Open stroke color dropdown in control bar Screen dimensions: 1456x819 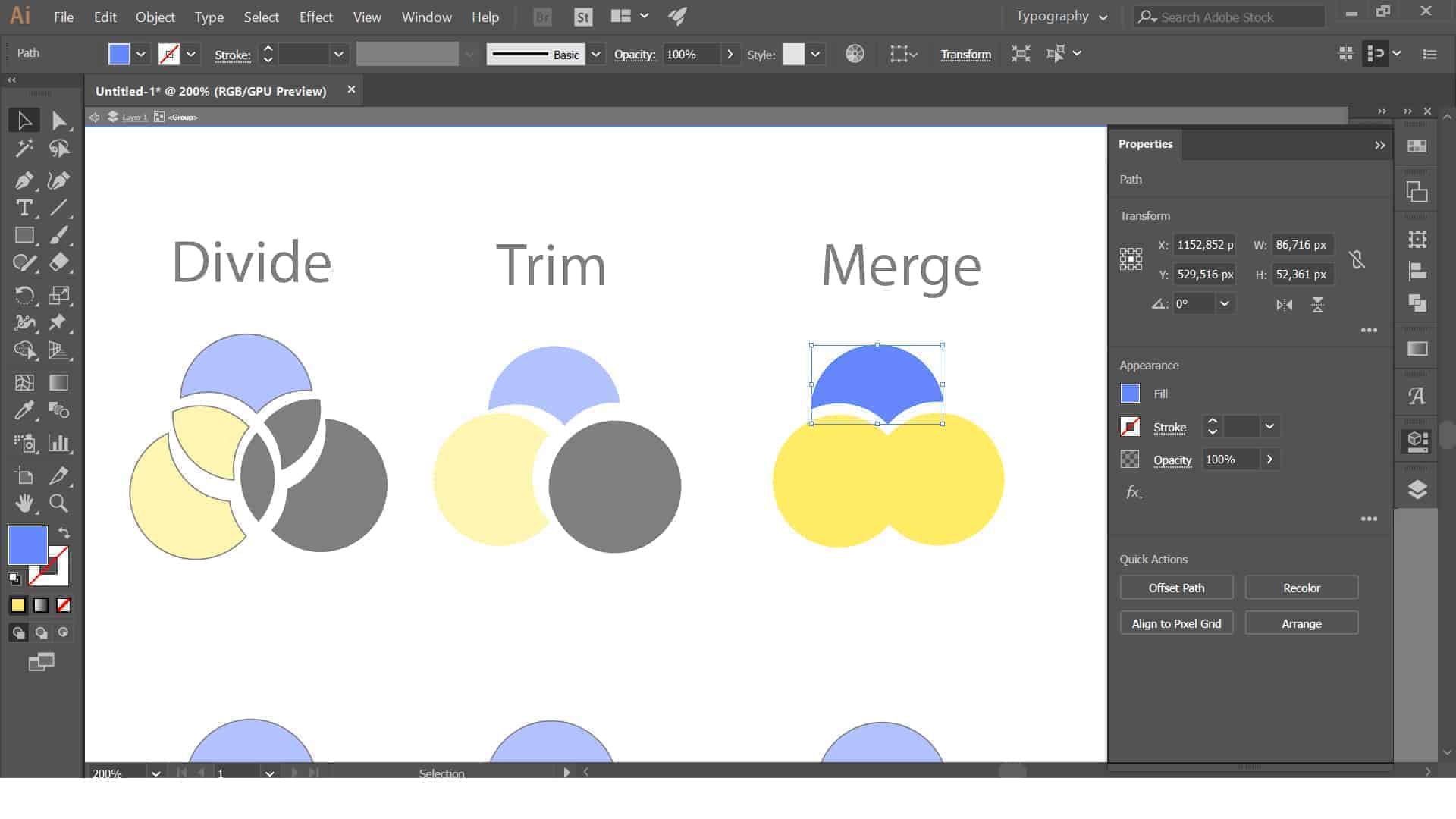point(191,55)
